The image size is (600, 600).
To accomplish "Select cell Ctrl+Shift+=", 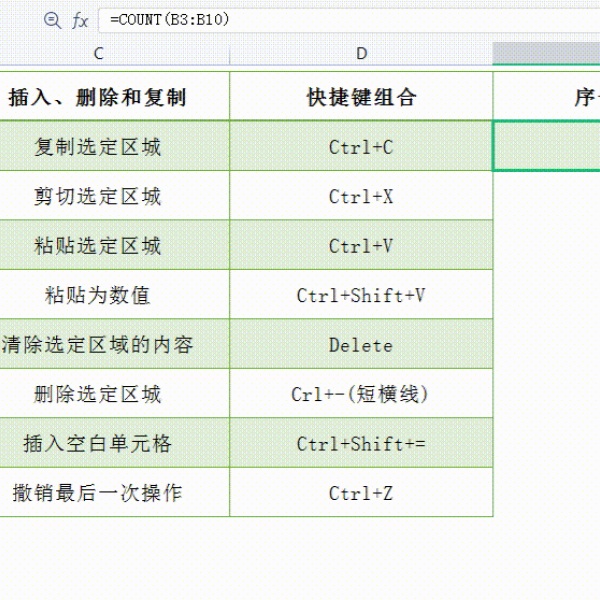I will 361,443.
